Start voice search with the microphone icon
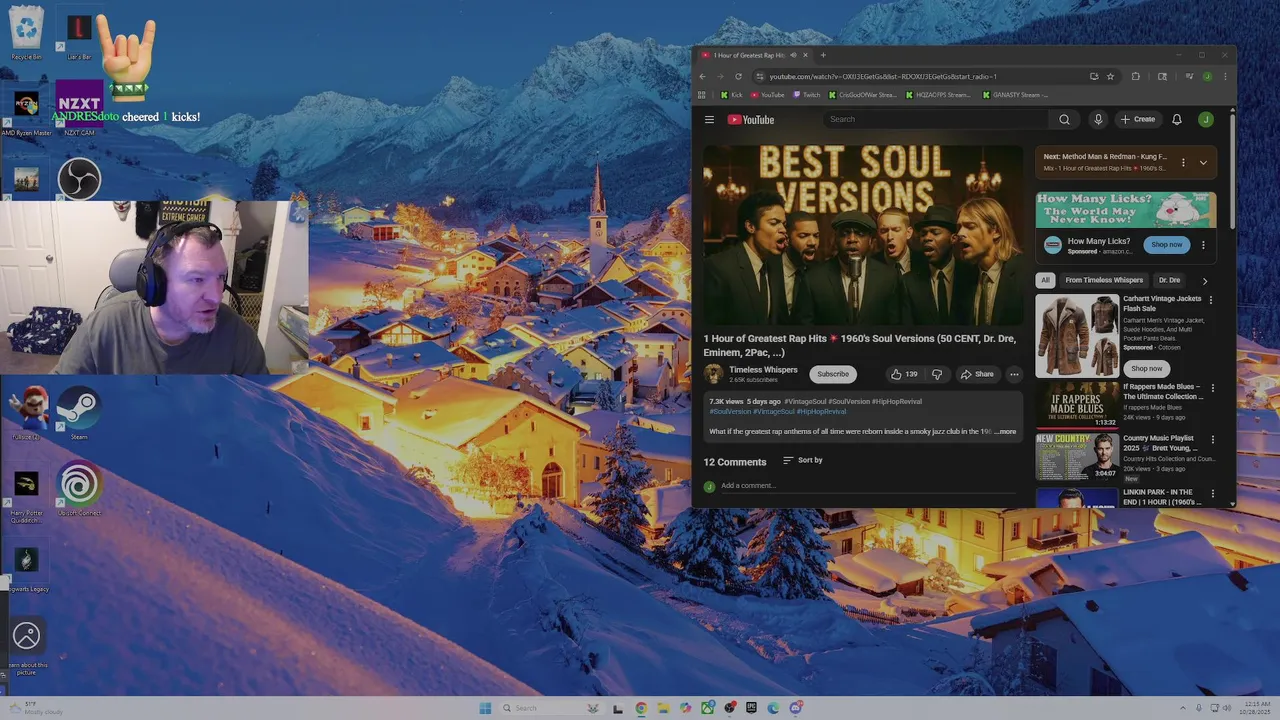Viewport: 1280px width, 720px height. point(1098,119)
